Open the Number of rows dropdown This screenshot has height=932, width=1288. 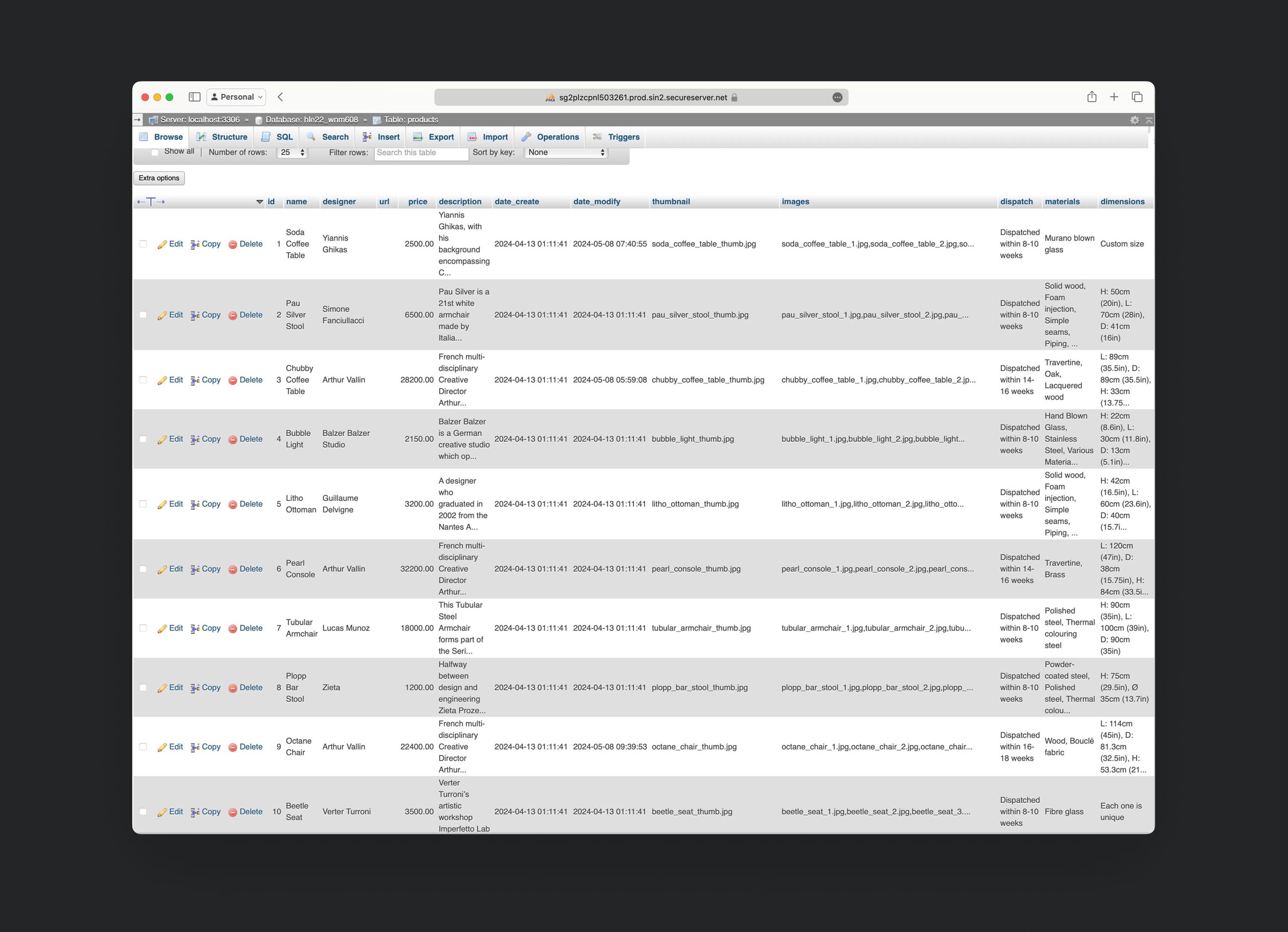point(292,152)
